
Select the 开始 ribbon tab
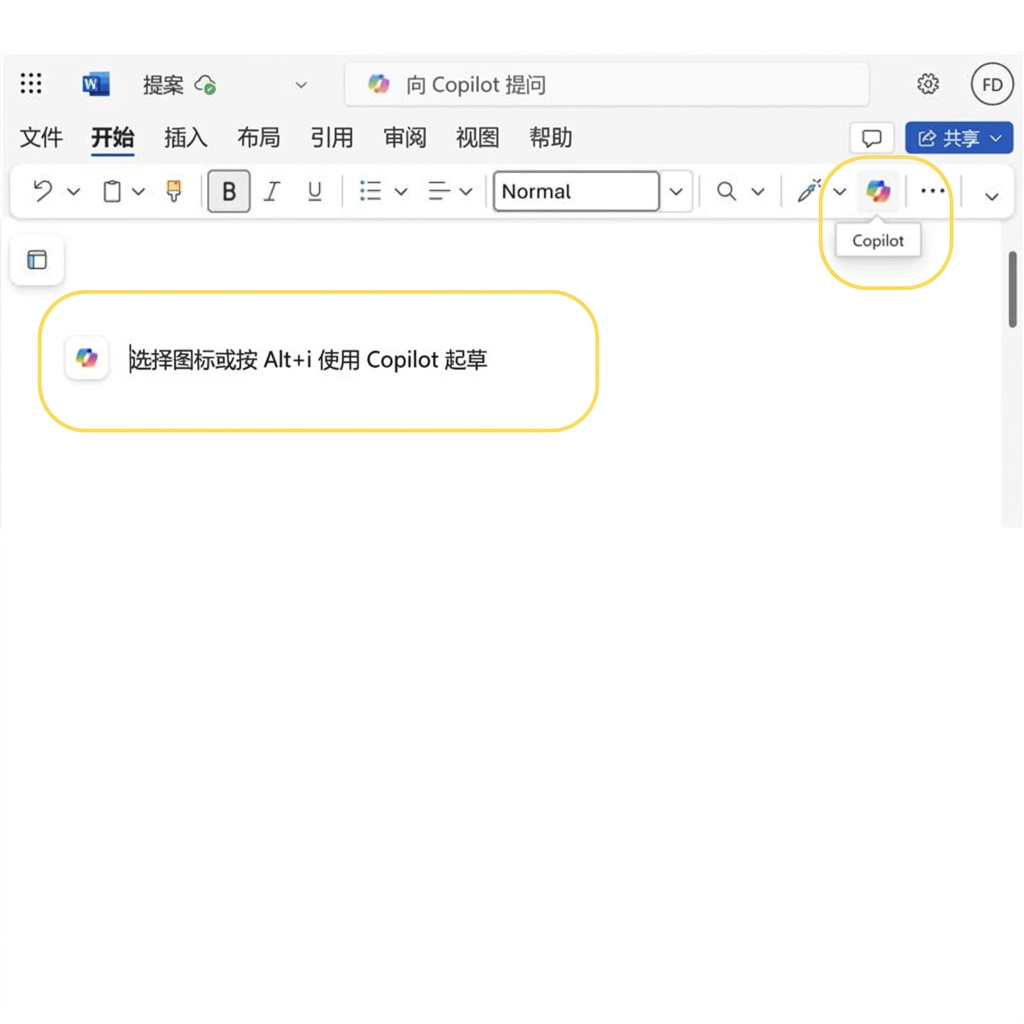113,138
